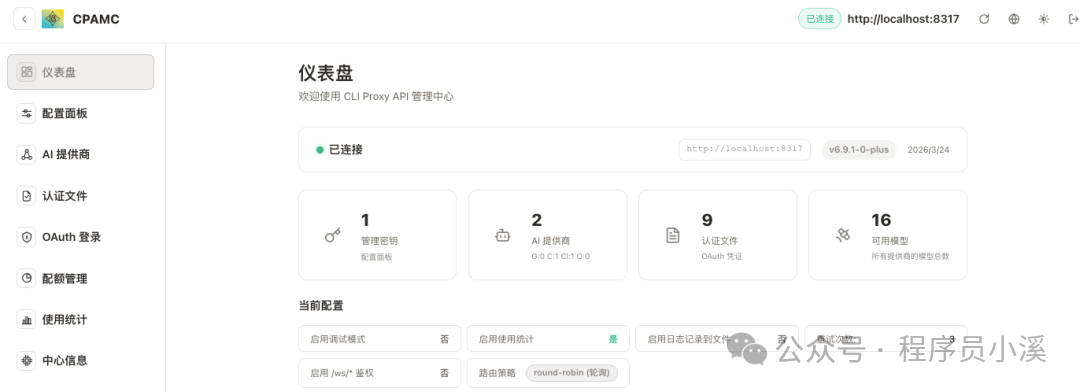Open OAuth 登录 from the sidebar

pyautogui.click(x=81, y=237)
